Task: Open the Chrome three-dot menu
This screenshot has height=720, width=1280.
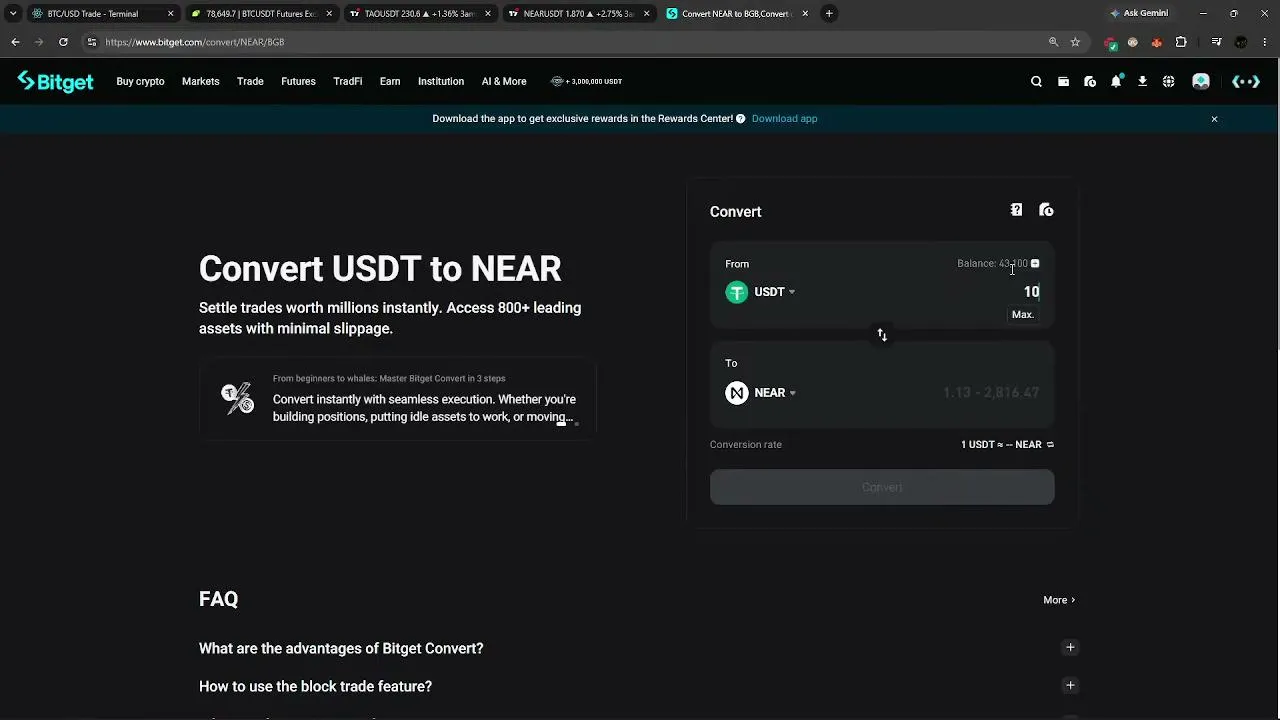Action: click(x=1265, y=42)
